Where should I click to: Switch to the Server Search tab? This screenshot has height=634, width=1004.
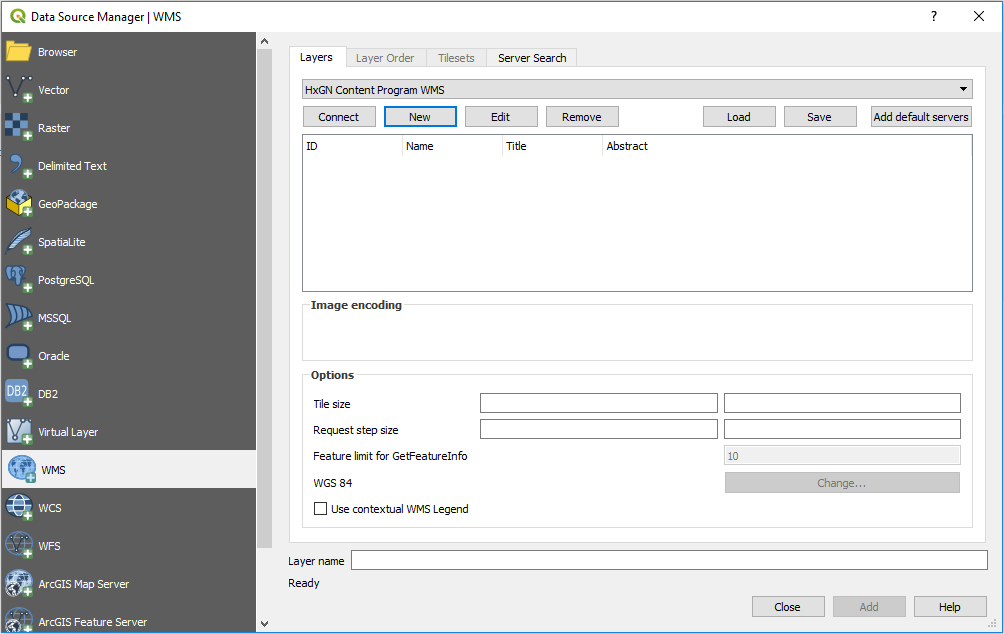(x=532, y=58)
